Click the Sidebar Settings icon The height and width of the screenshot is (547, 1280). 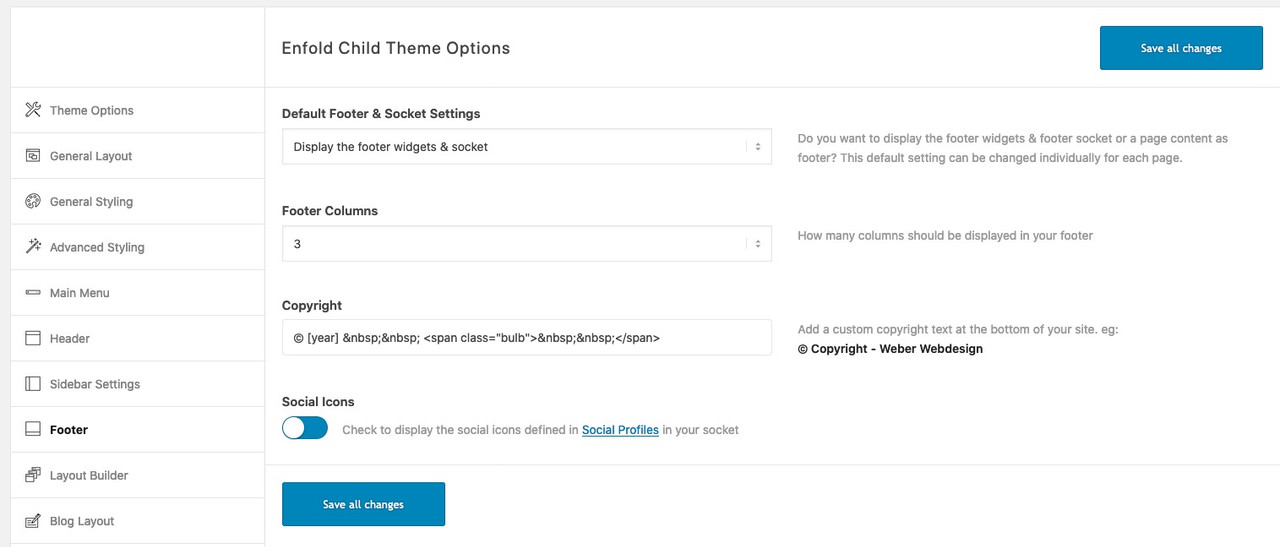click(x=33, y=384)
